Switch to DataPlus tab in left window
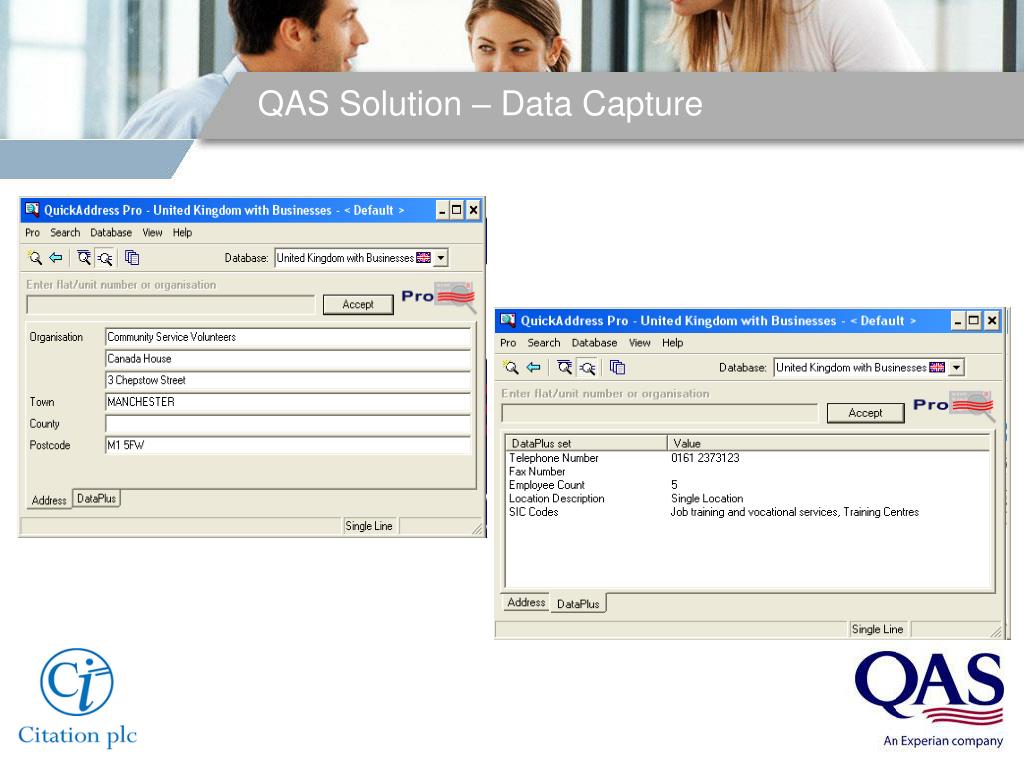Viewport: 1024px width, 768px height. (x=97, y=499)
